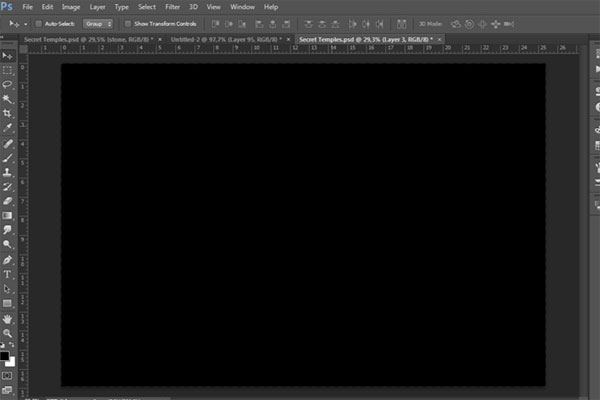The height and width of the screenshot is (400, 600).
Task: Open the Filter menu
Action: coord(173,7)
